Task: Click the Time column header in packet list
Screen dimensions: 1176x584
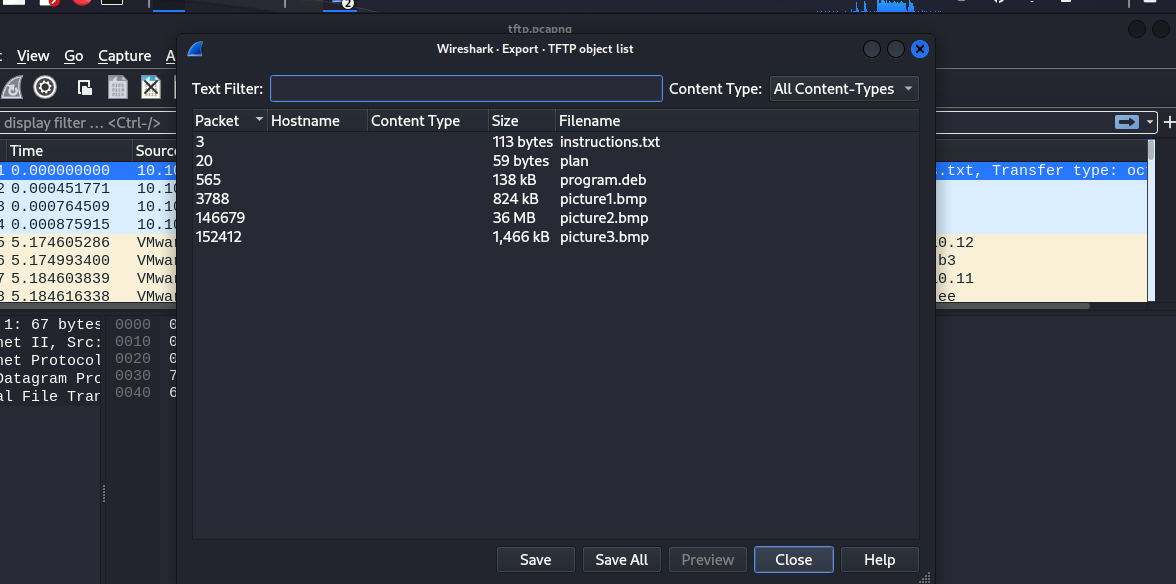Action: 69,151
